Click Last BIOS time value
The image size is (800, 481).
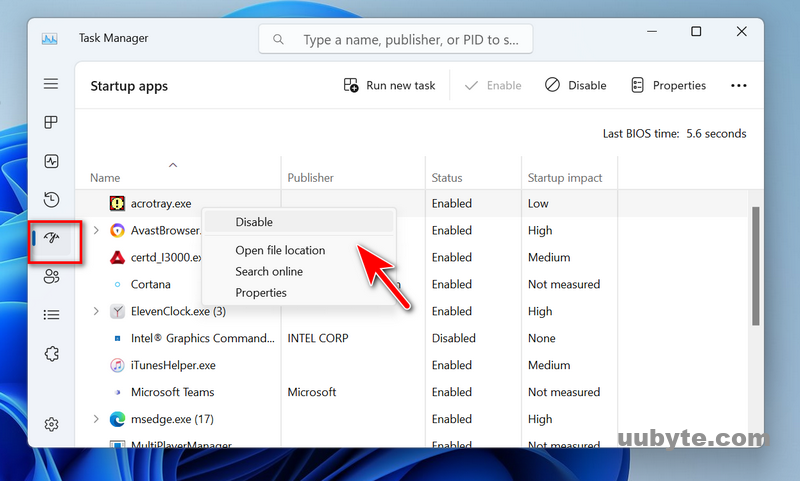(x=716, y=134)
